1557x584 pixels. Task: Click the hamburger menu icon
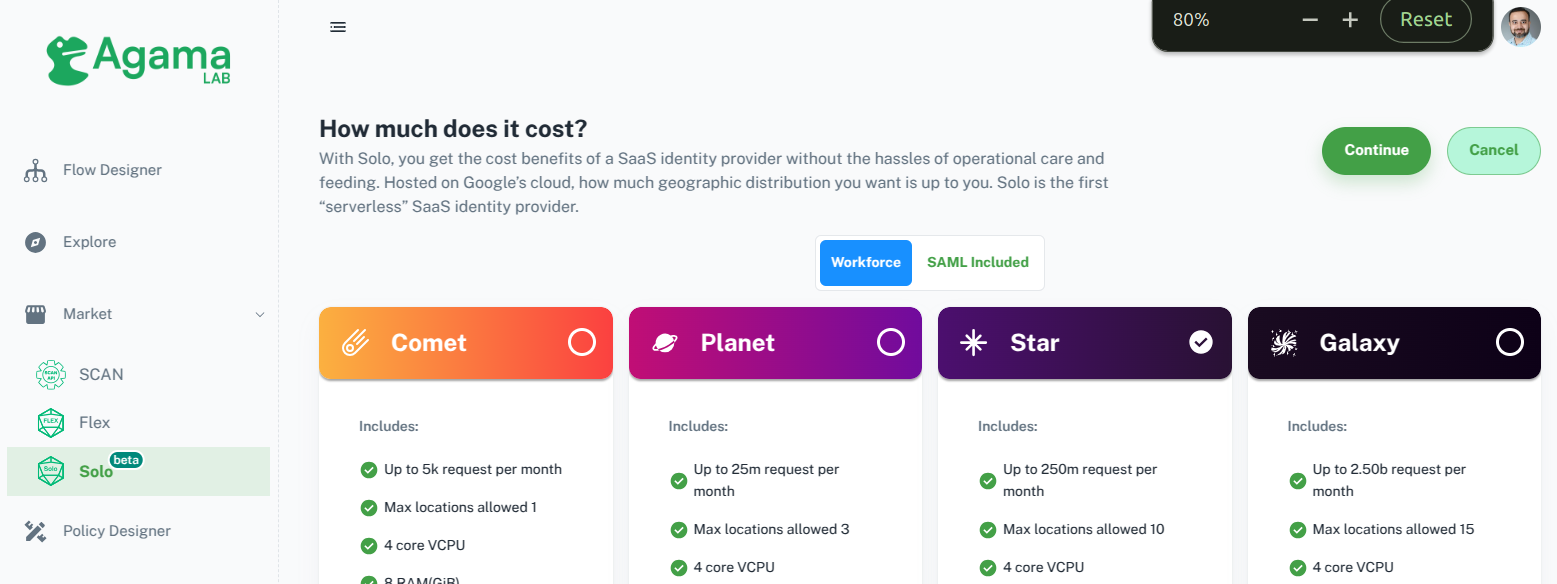(x=338, y=27)
